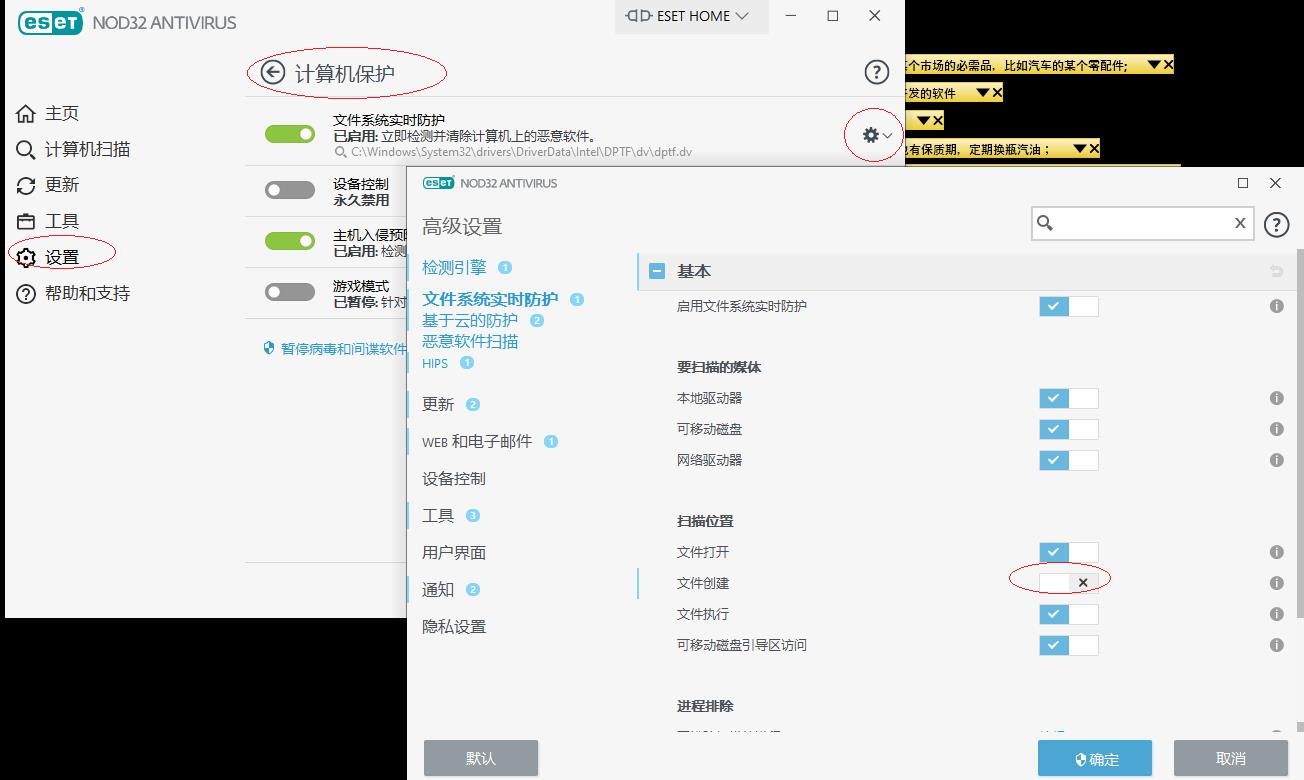The height and width of the screenshot is (780, 1304).
Task: Click the 计算机扫描 magnifier icon
Action: (26, 149)
